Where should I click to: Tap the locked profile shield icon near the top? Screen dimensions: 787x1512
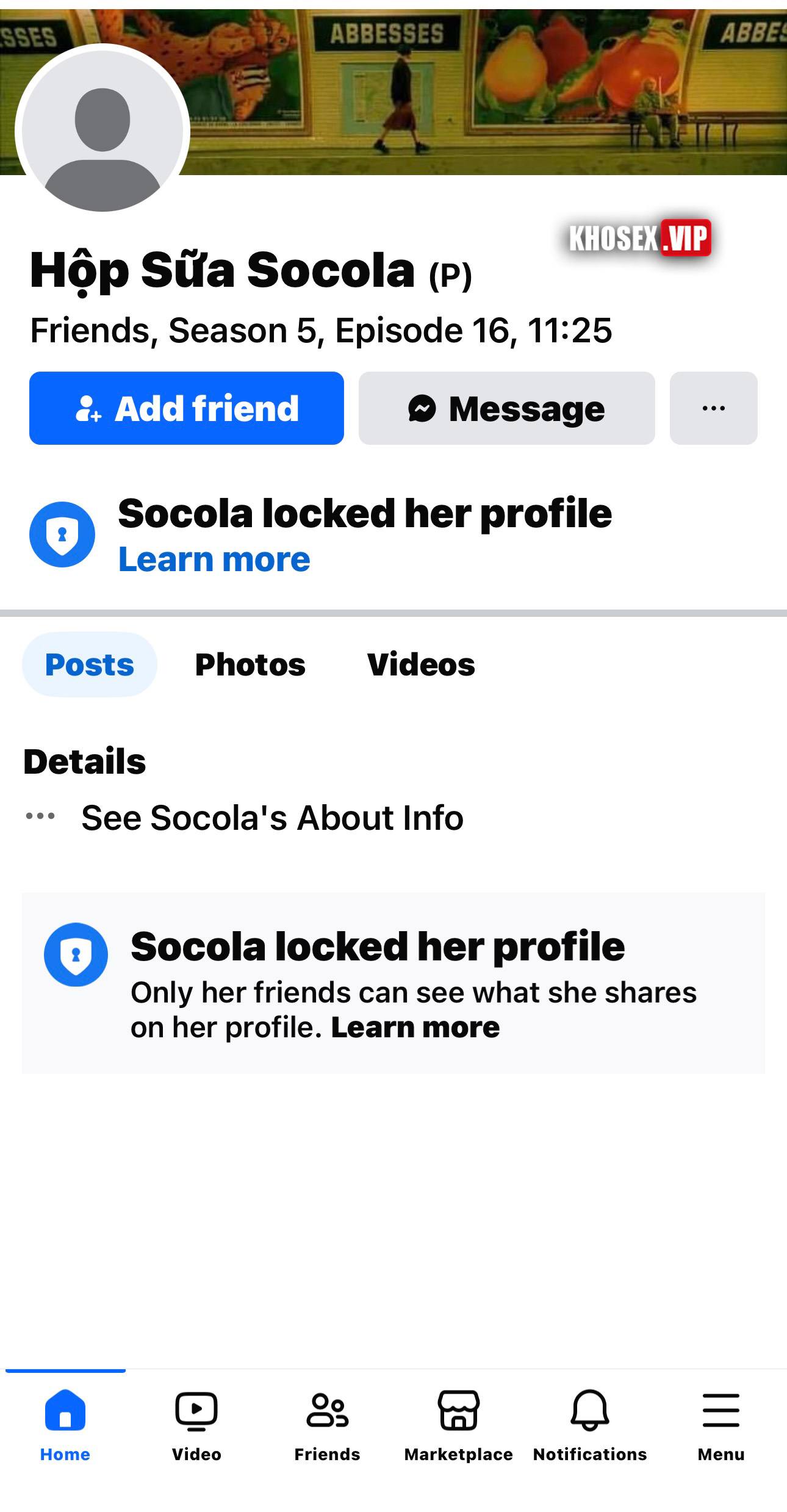pos(62,535)
